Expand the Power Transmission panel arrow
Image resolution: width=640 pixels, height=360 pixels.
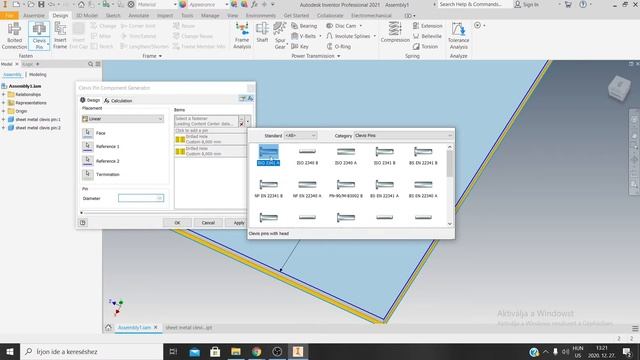tap(338, 56)
